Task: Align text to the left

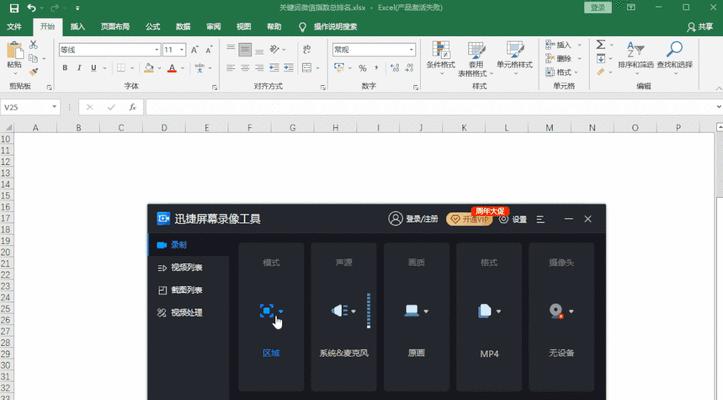Action: point(231,68)
